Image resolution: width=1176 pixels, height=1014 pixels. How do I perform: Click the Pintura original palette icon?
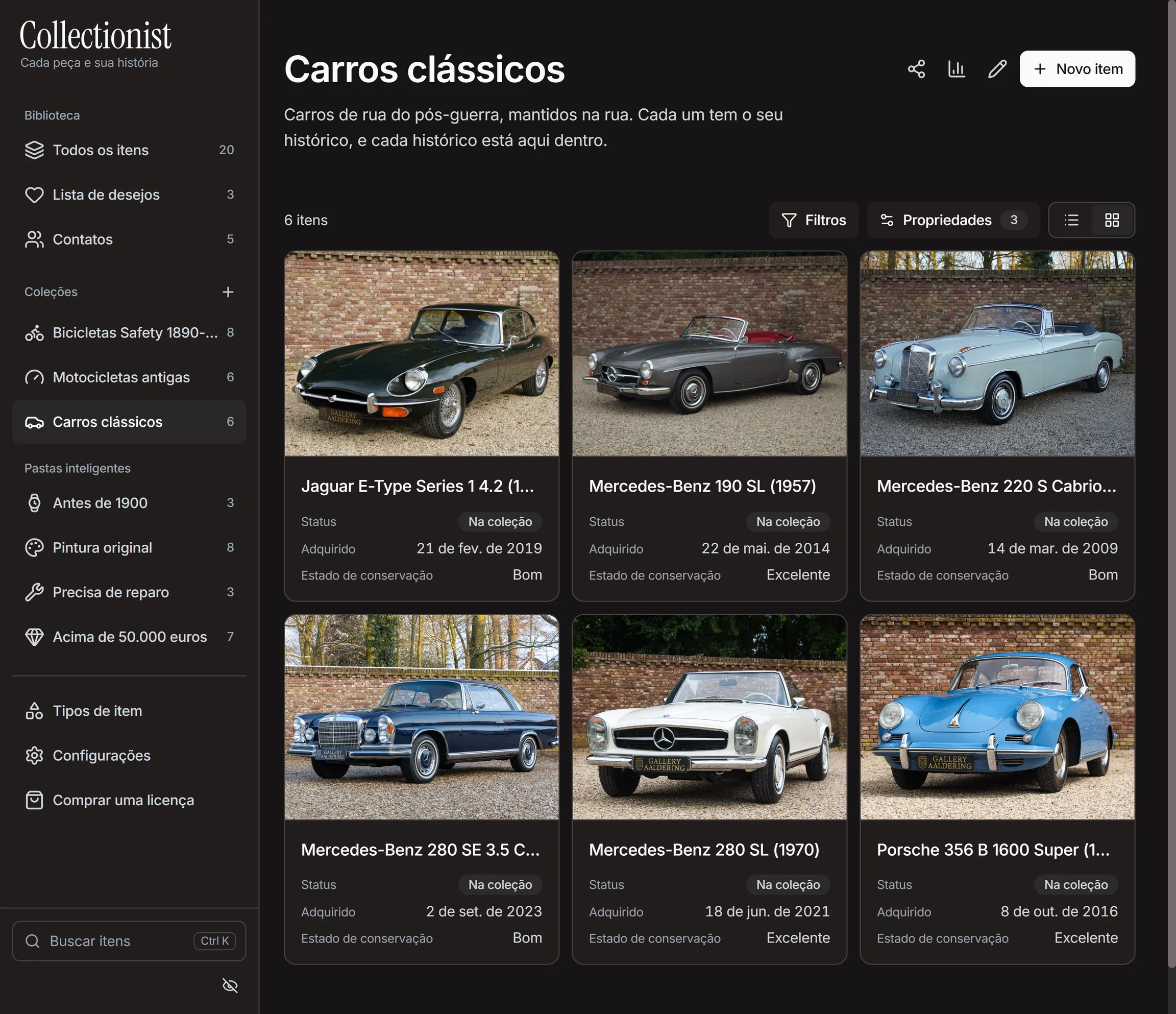click(x=34, y=547)
